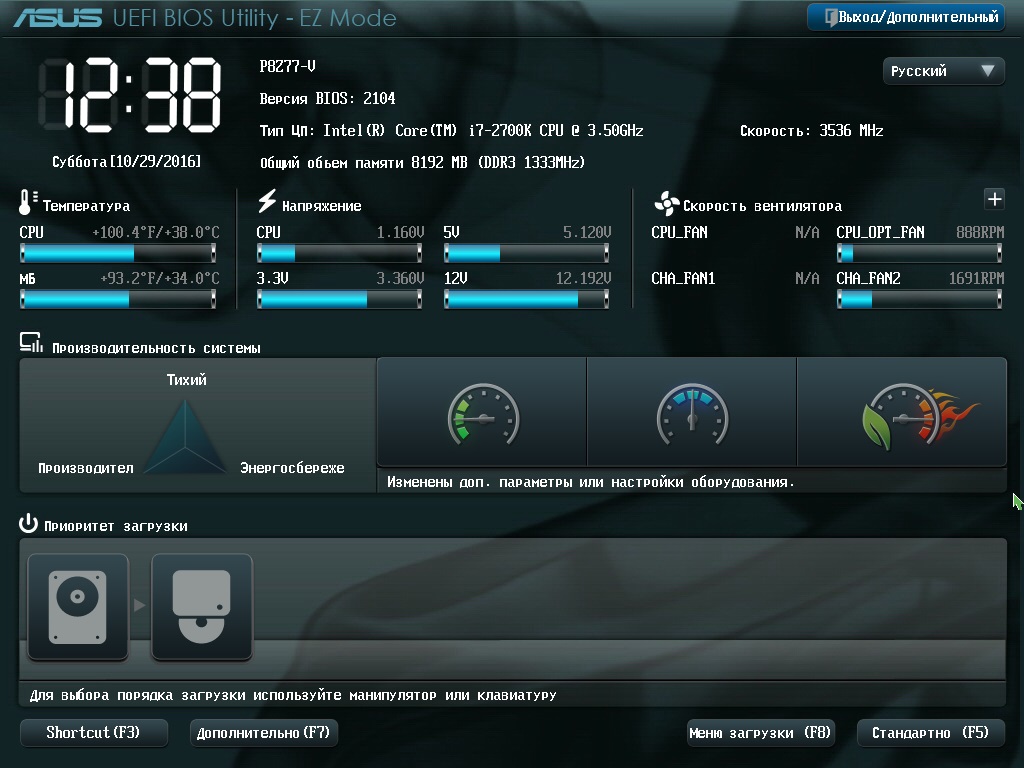Expand fan speed panel with plus button
Screen dimensions: 1024x768
(x=994, y=199)
